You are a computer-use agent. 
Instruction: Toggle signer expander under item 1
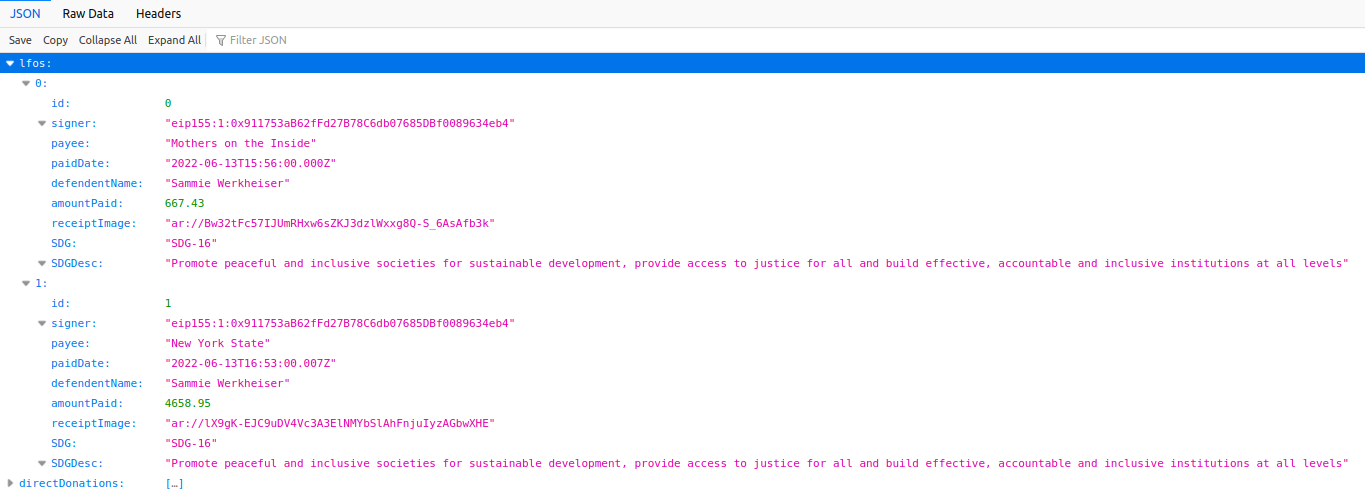[42, 323]
